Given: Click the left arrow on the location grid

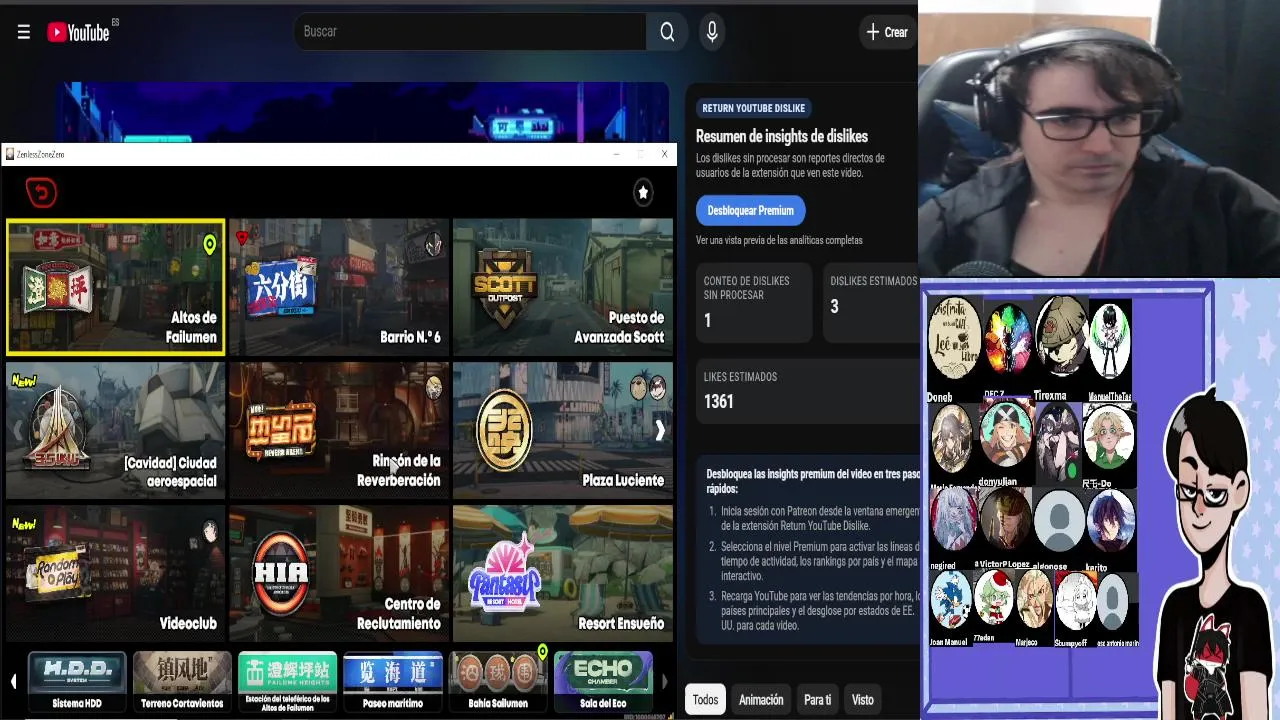Looking at the screenshot, I should [x=17, y=430].
